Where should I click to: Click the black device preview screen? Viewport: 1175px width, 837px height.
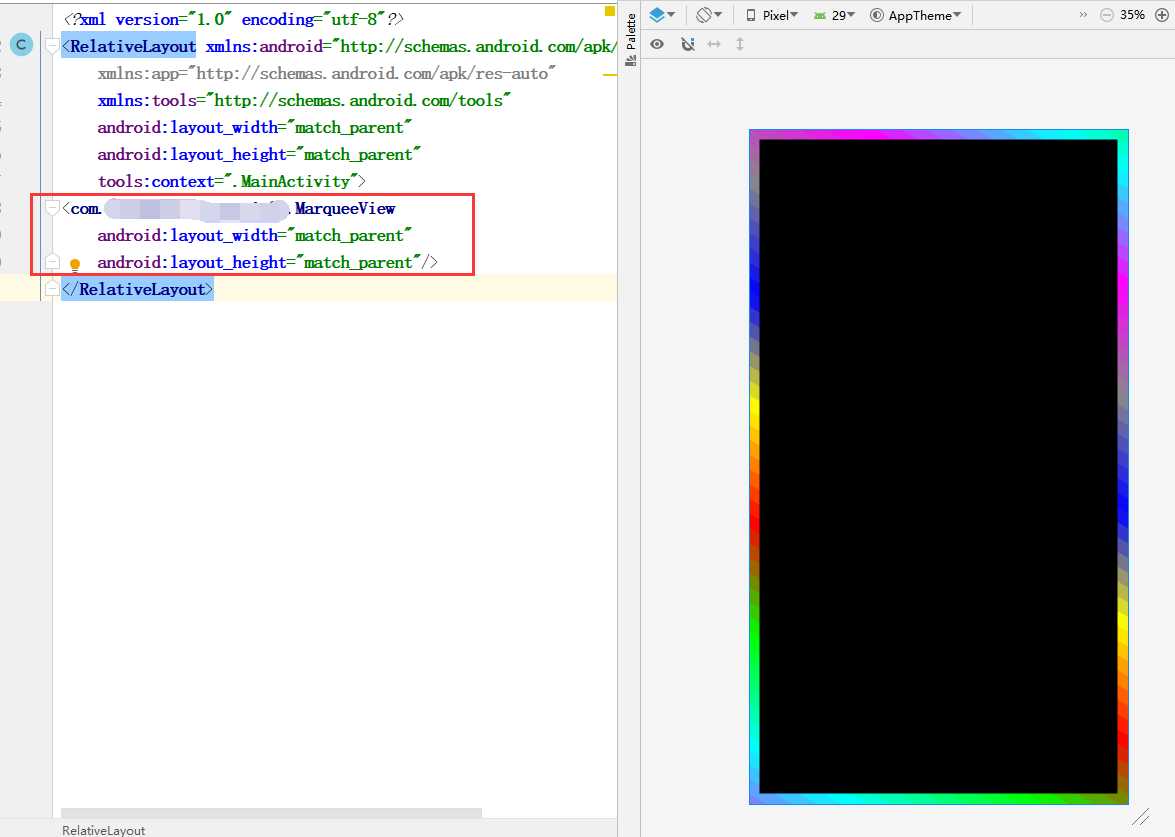(938, 466)
